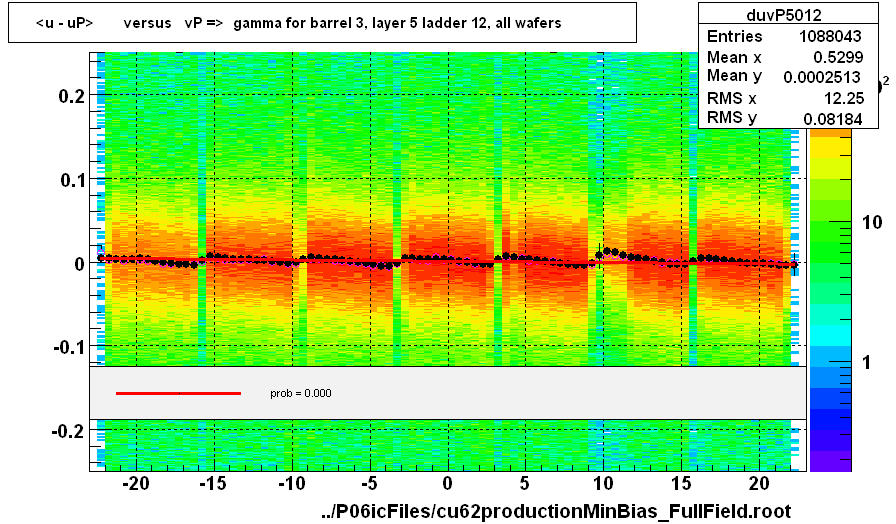Click the 'prob = 0.000' legend label
Image resolution: width=896 pixels, height=524 pixels.
pos(301,393)
